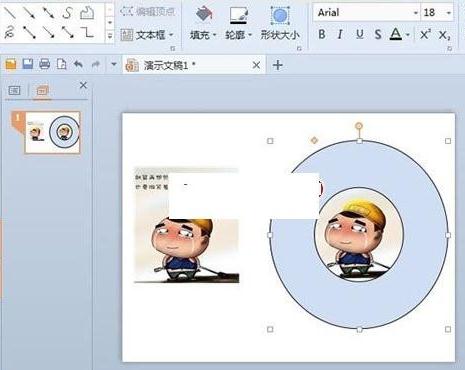This screenshot has height=370, width=465.
Task: Open a new tab with plus button
Action: click(278, 65)
